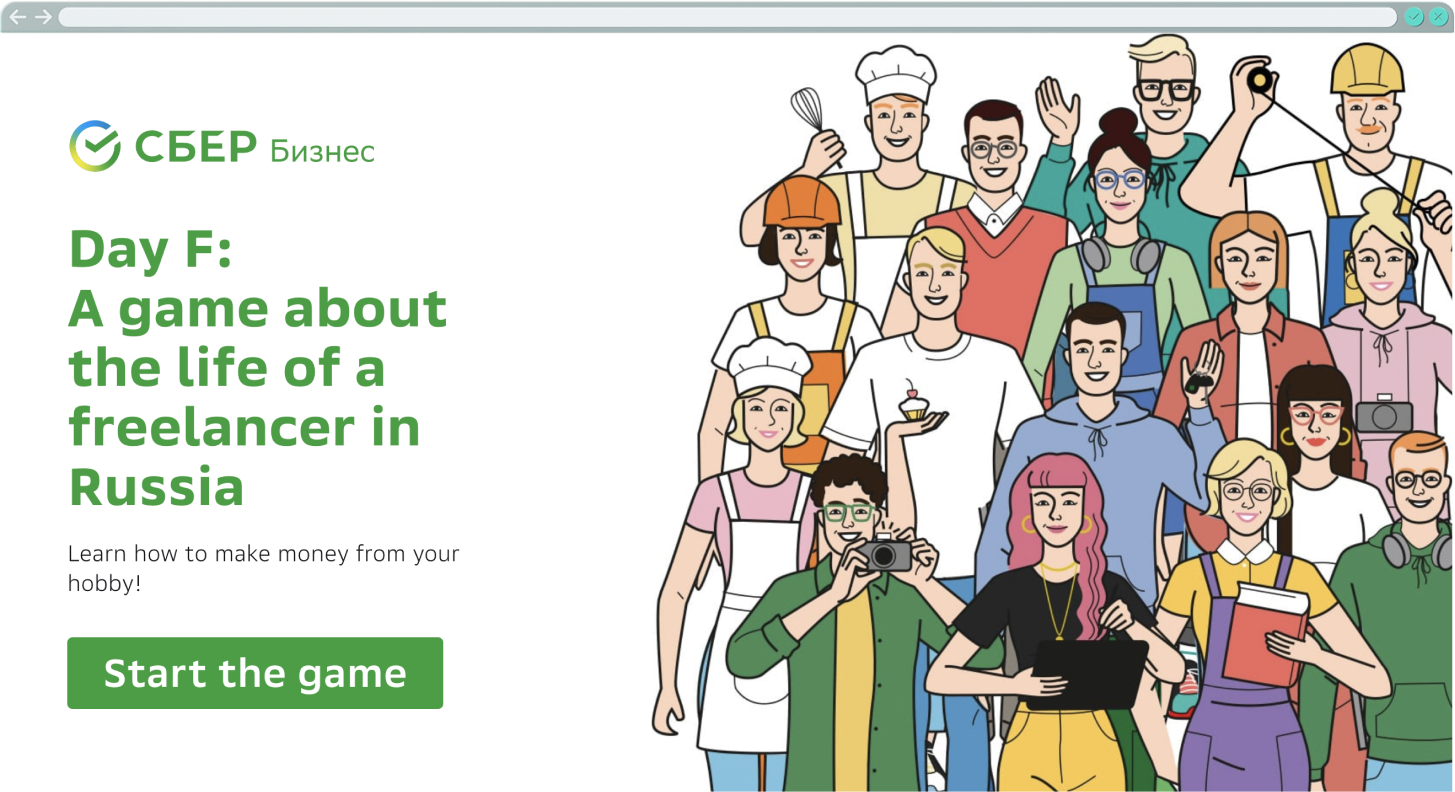Click the browser back arrow
1455x792 pixels.
[x=18, y=17]
